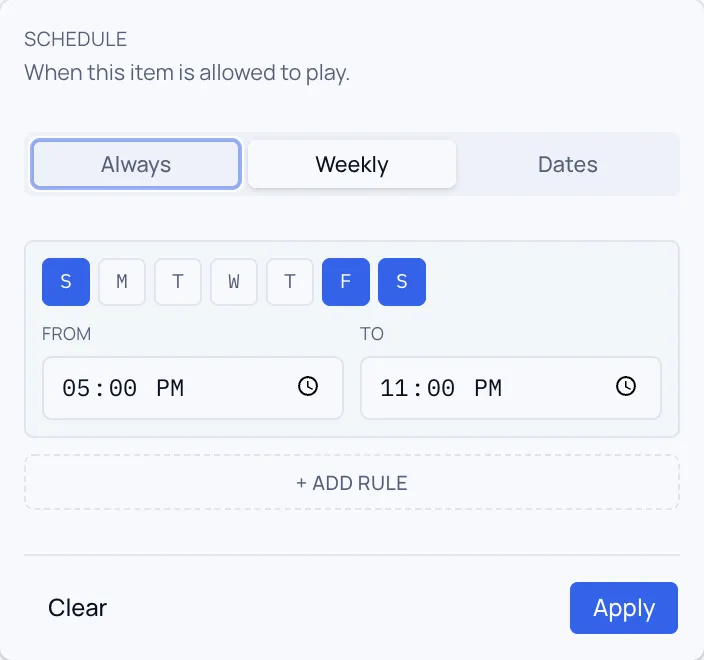Deselect the Friday day button
Image resolution: width=704 pixels, height=660 pixels.
tap(346, 282)
